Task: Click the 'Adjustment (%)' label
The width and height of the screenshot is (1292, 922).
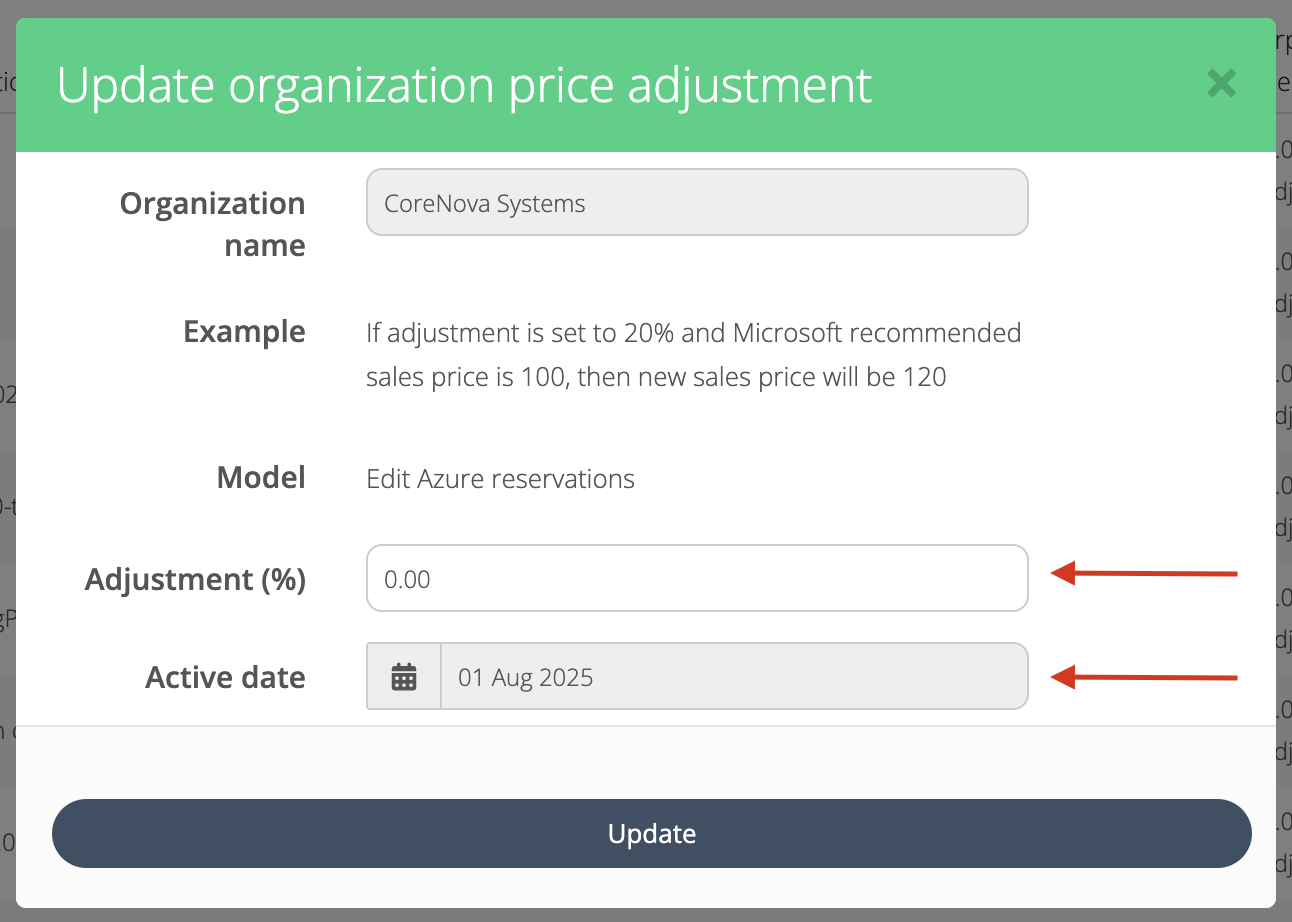Action: coord(195,579)
